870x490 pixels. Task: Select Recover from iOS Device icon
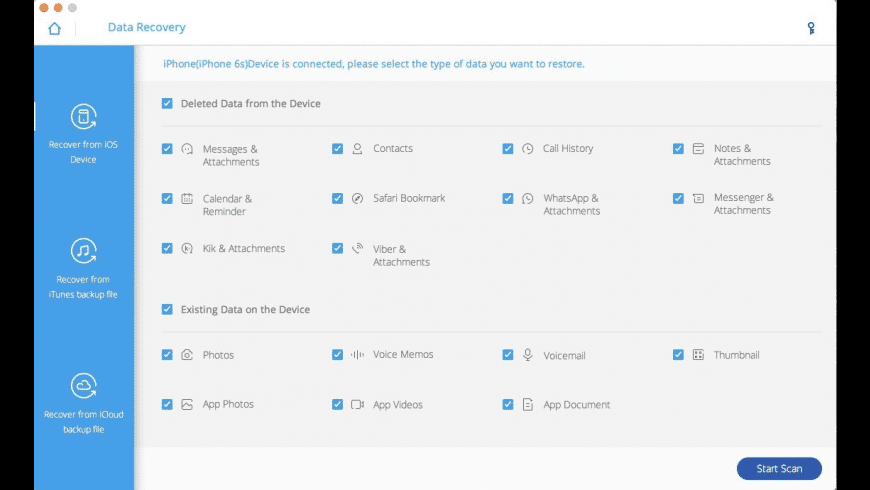(83, 117)
